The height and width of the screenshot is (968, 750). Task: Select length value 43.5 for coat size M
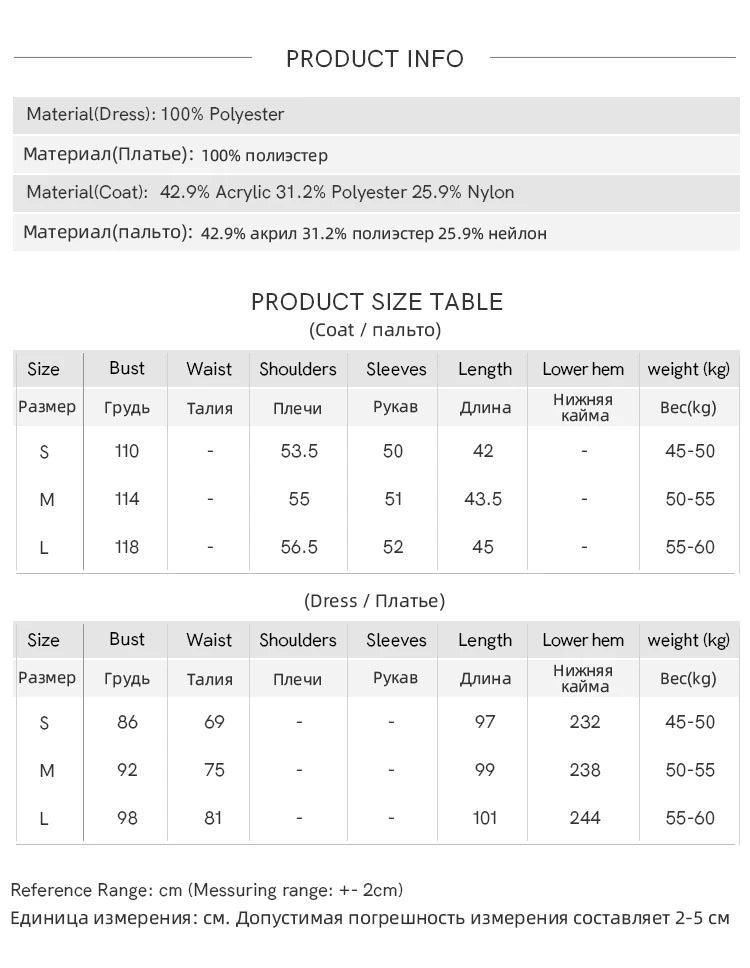(483, 499)
